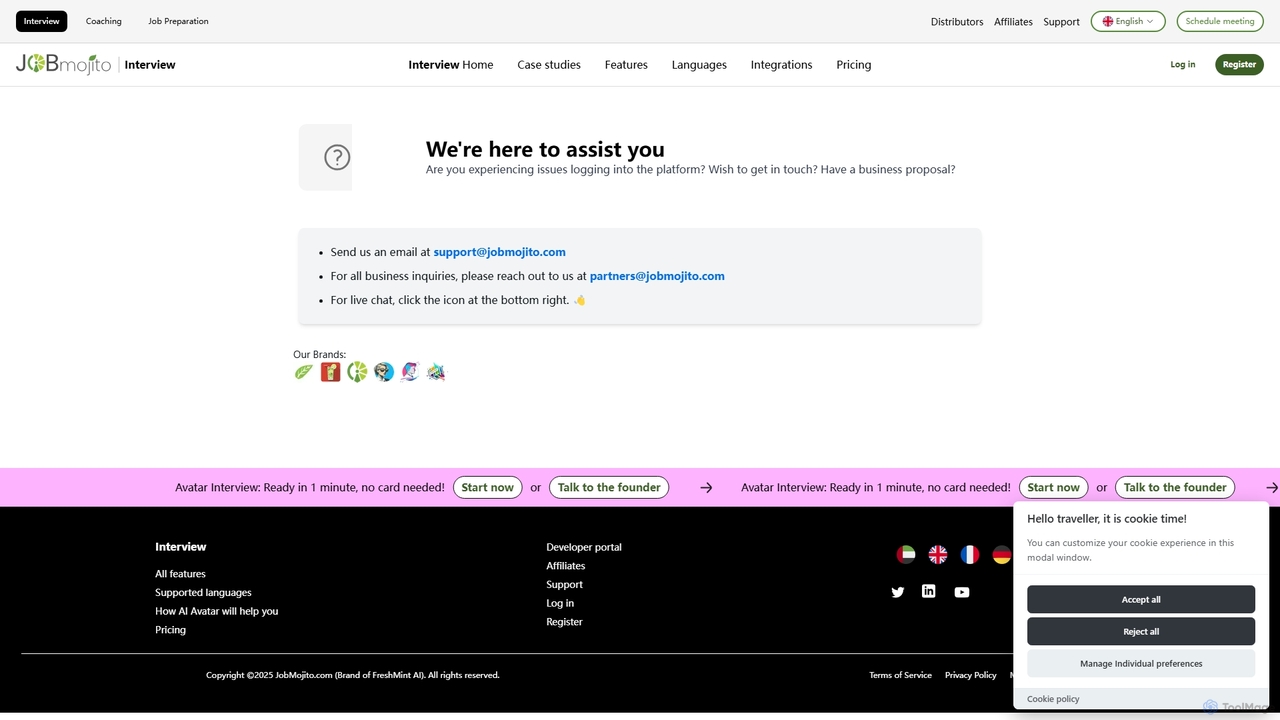Open Languages in the navigation bar
1280x720 pixels.
(x=699, y=65)
